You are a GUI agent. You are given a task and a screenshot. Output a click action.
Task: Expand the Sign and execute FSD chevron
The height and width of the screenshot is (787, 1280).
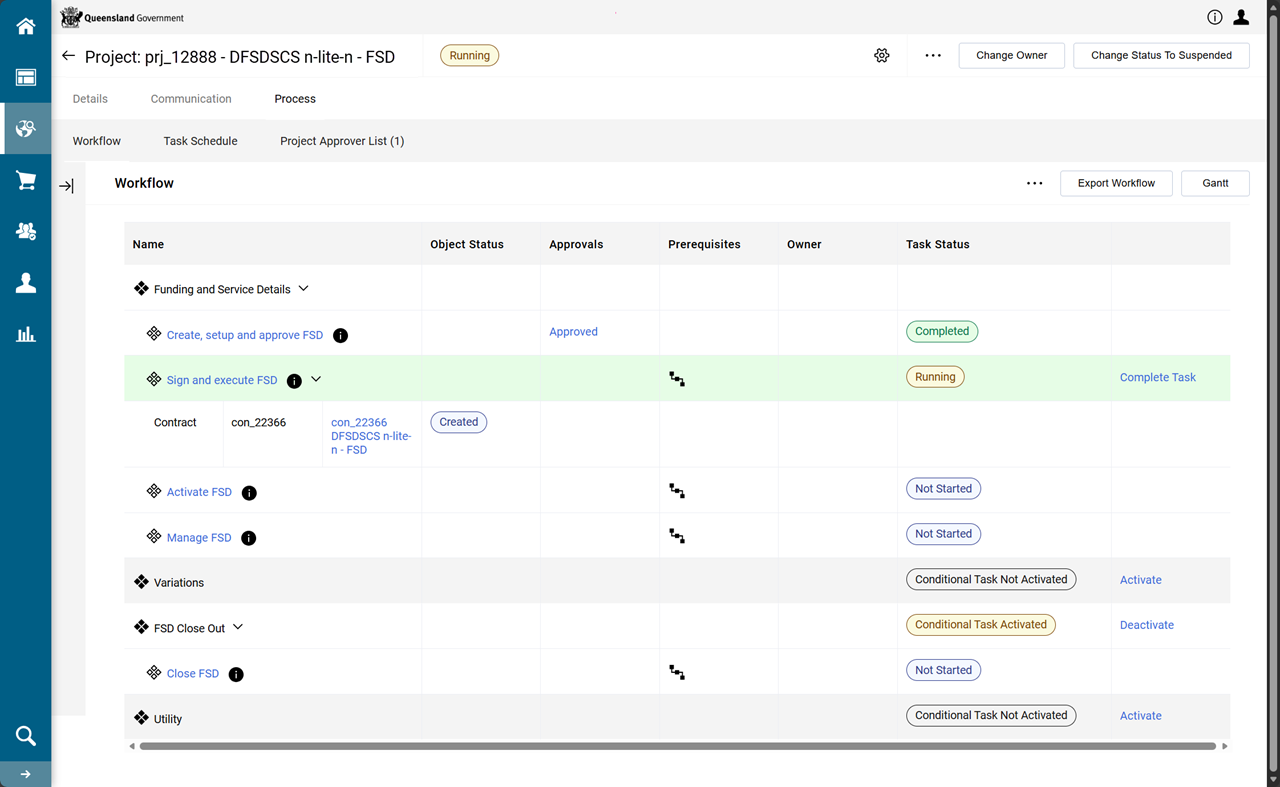[316, 379]
